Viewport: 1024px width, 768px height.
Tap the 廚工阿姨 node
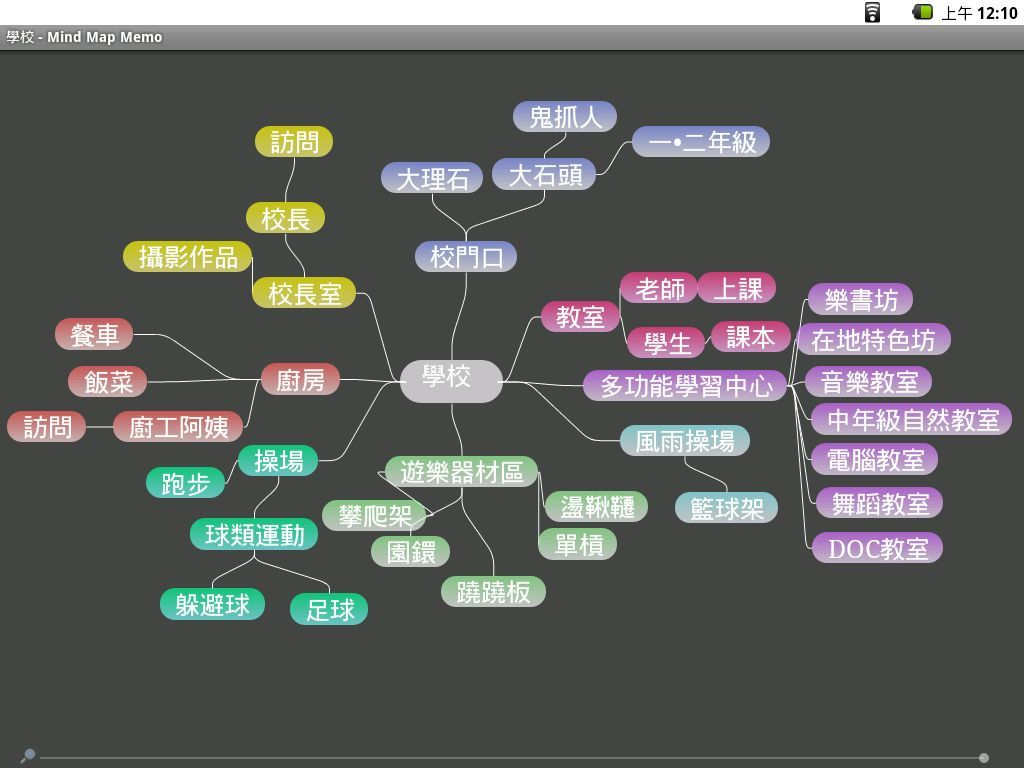click(178, 427)
